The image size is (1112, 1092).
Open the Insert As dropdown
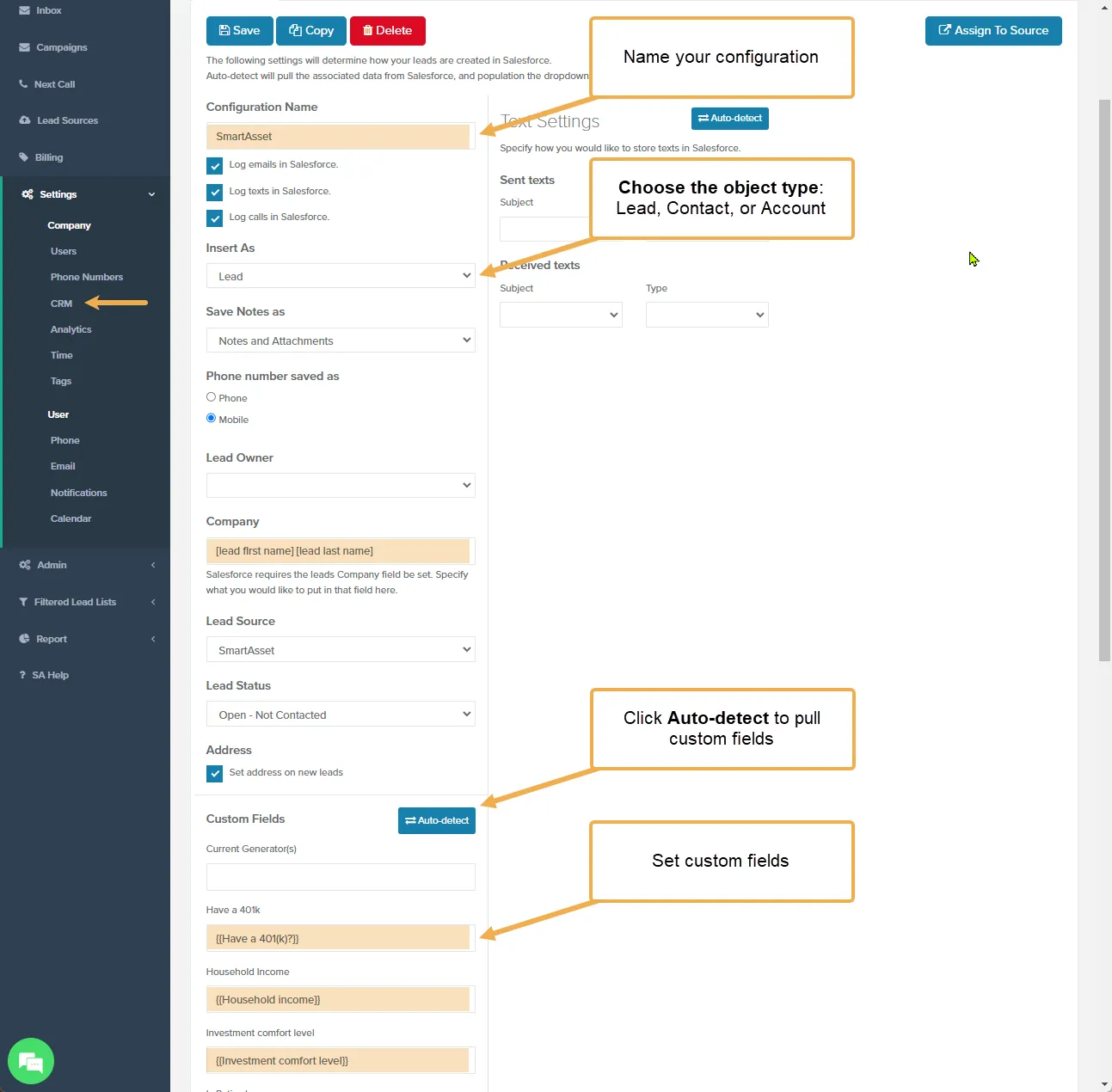[341, 276]
